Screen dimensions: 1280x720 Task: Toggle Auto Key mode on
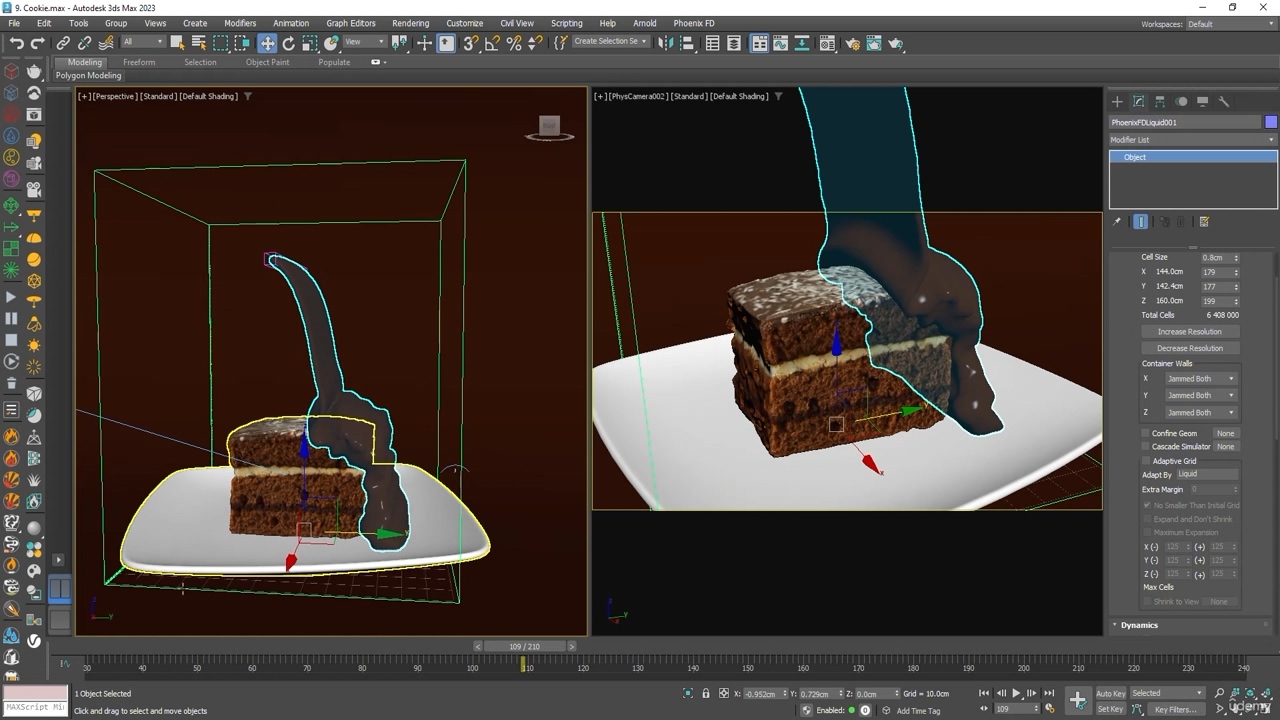click(1110, 693)
